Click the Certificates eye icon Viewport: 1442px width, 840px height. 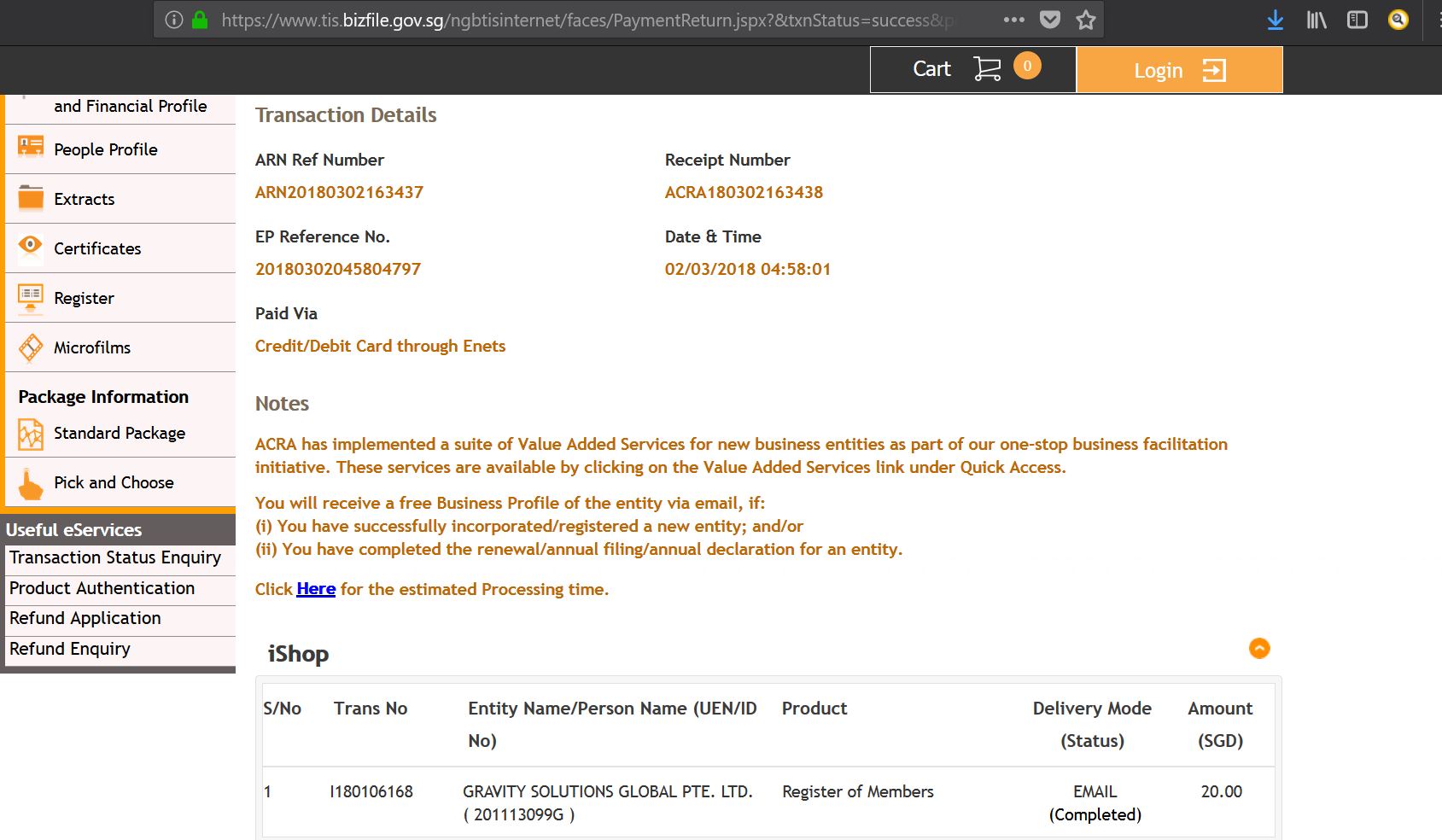[x=31, y=246]
